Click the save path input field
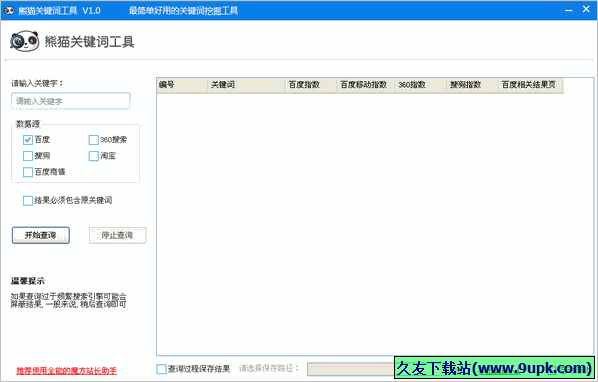The width and height of the screenshot is (598, 382). point(351,369)
